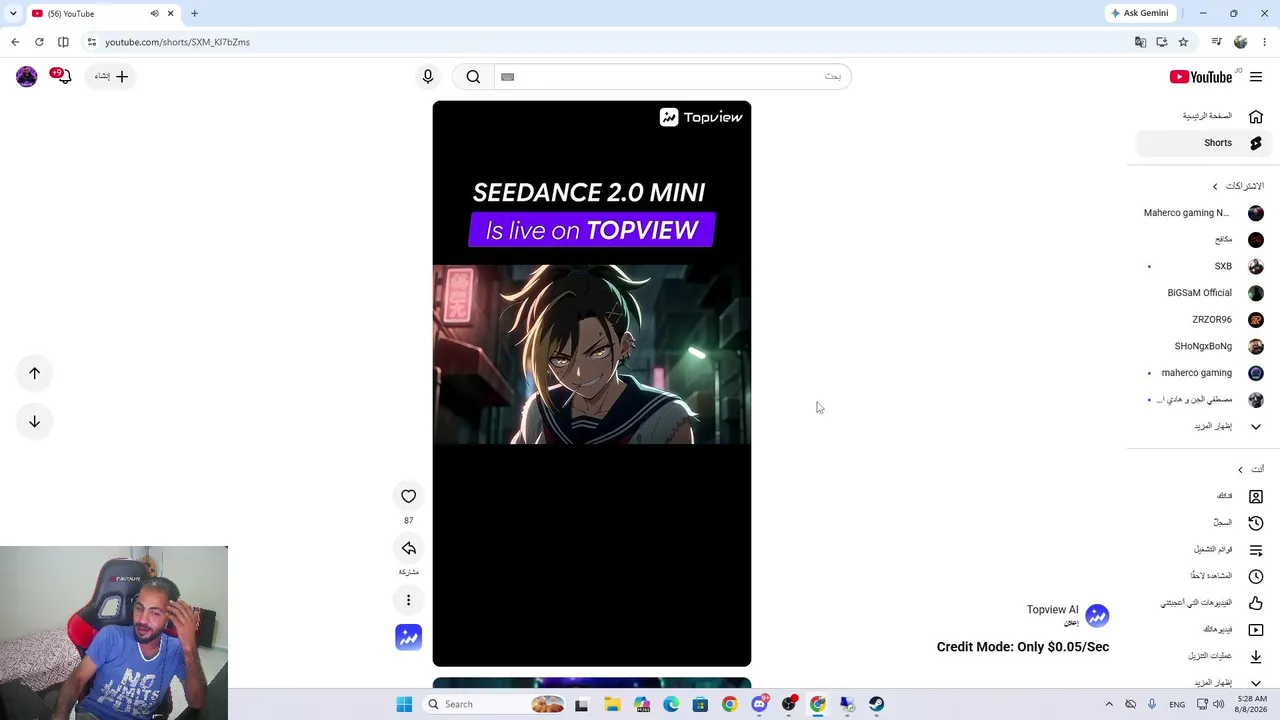
Task: View site information in the address bar
Action: [91, 42]
